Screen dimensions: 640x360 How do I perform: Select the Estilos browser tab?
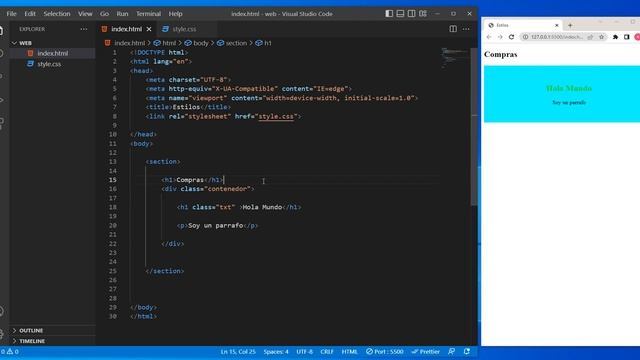(x=522, y=25)
